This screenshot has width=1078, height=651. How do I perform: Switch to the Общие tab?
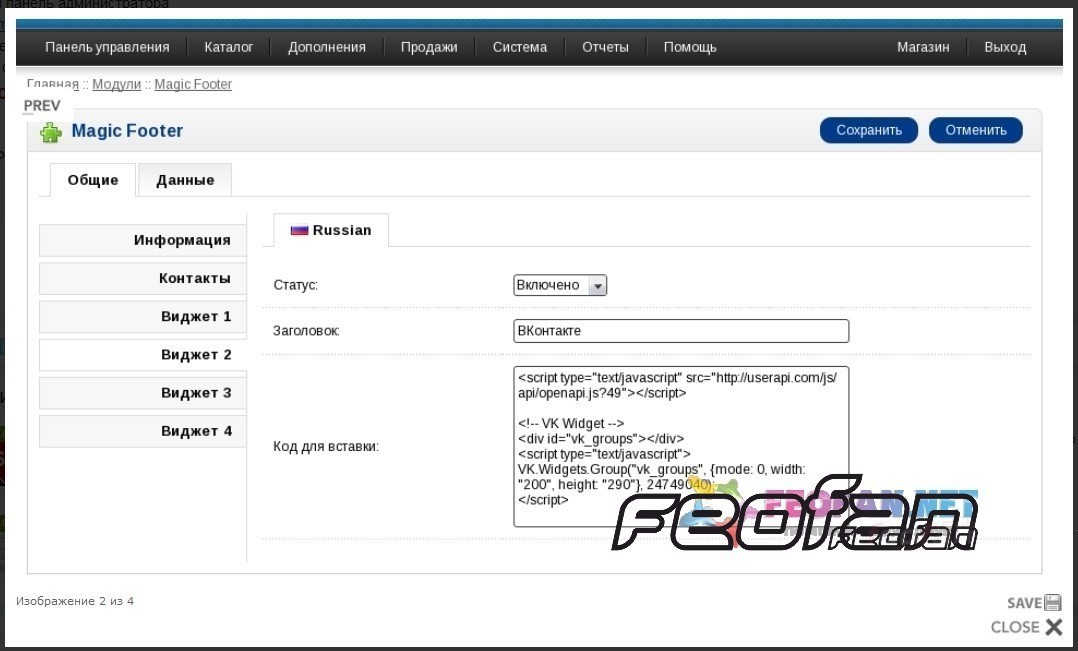click(x=93, y=180)
